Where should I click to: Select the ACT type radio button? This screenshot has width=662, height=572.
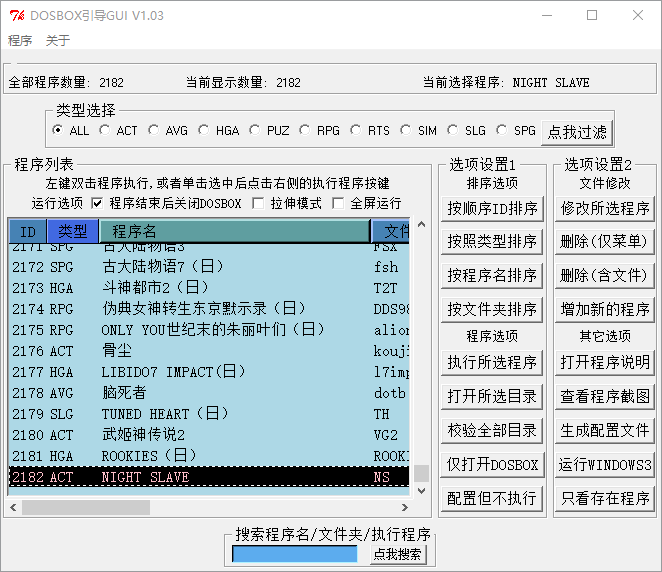(x=105, y=130)
